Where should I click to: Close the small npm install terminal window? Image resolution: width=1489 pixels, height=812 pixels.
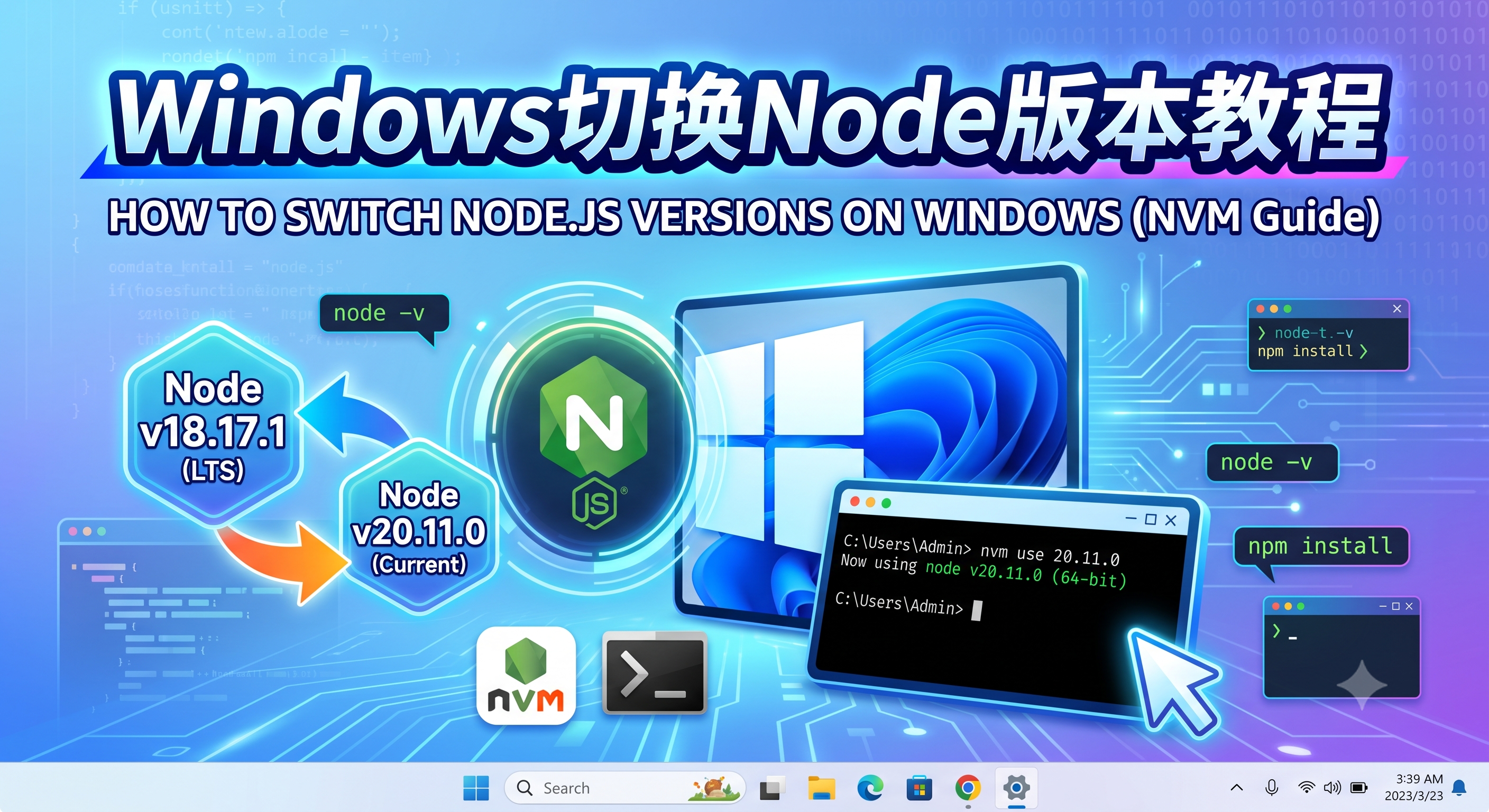(x=1397, y=309)
